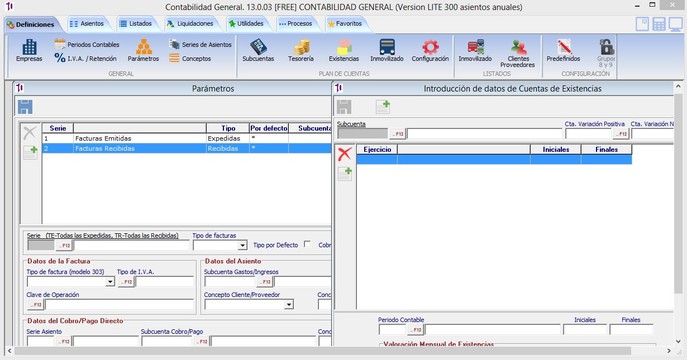This screenshot has width=687, height=360.
Task: Open Predefinidos configuration
Action: [563, 50]
